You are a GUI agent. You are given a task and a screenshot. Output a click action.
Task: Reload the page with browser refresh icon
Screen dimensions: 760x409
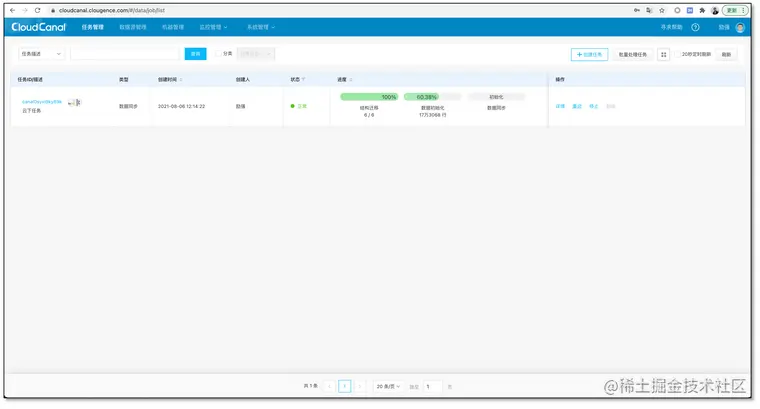[x=37, y=10]
